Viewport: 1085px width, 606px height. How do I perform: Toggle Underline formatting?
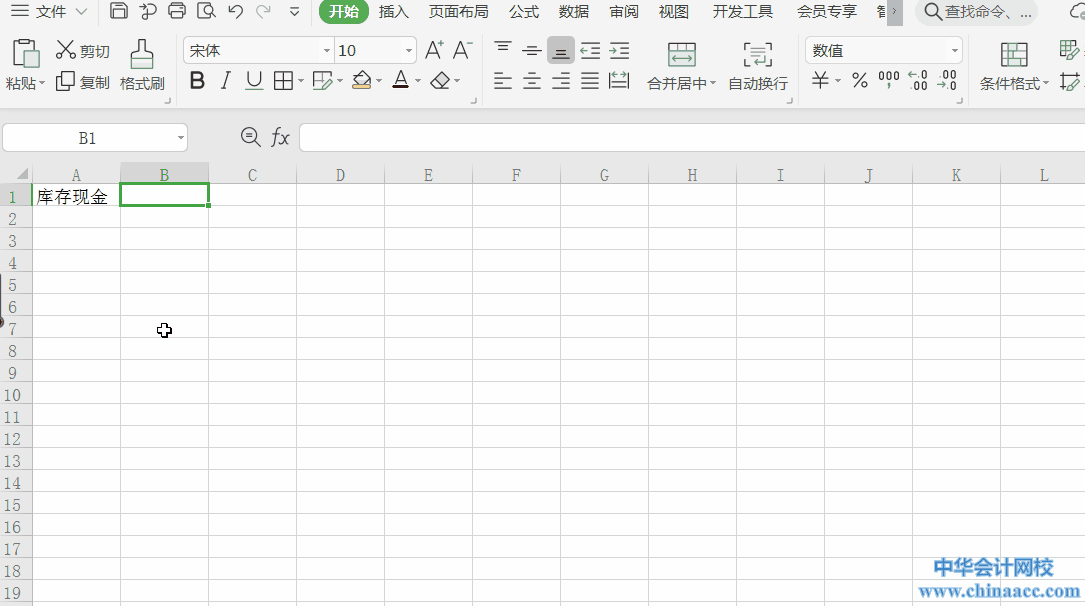tap(254, 81)
